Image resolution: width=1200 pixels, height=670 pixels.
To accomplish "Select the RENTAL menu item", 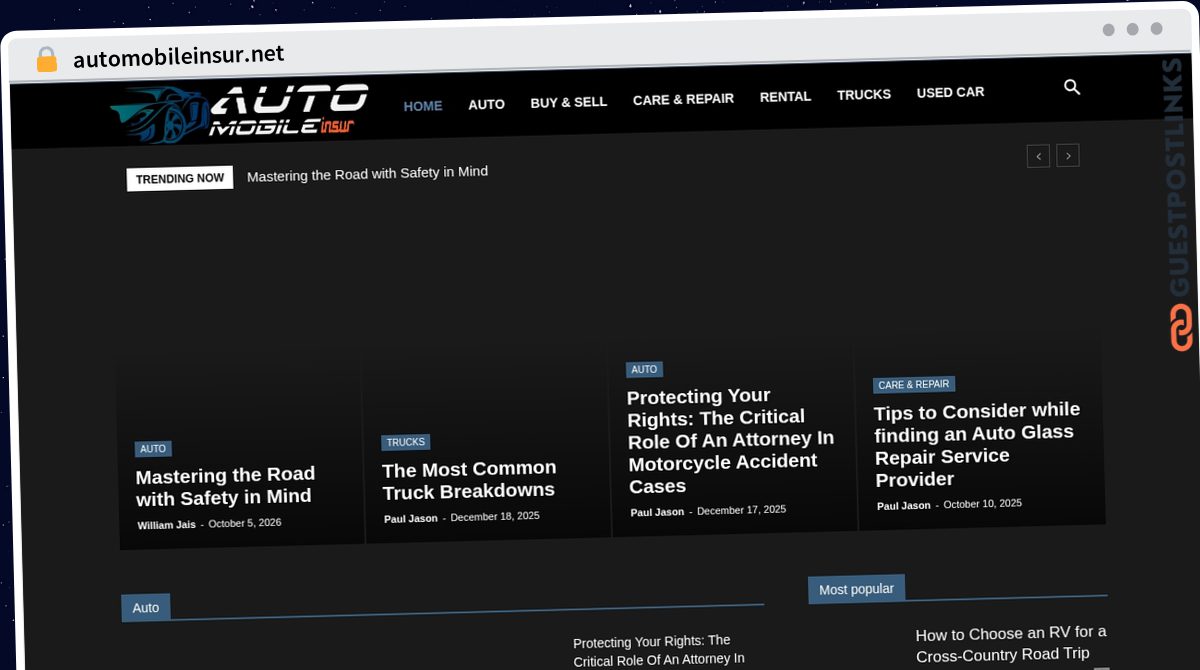I will pyautogui.click(x=785, y=97).
